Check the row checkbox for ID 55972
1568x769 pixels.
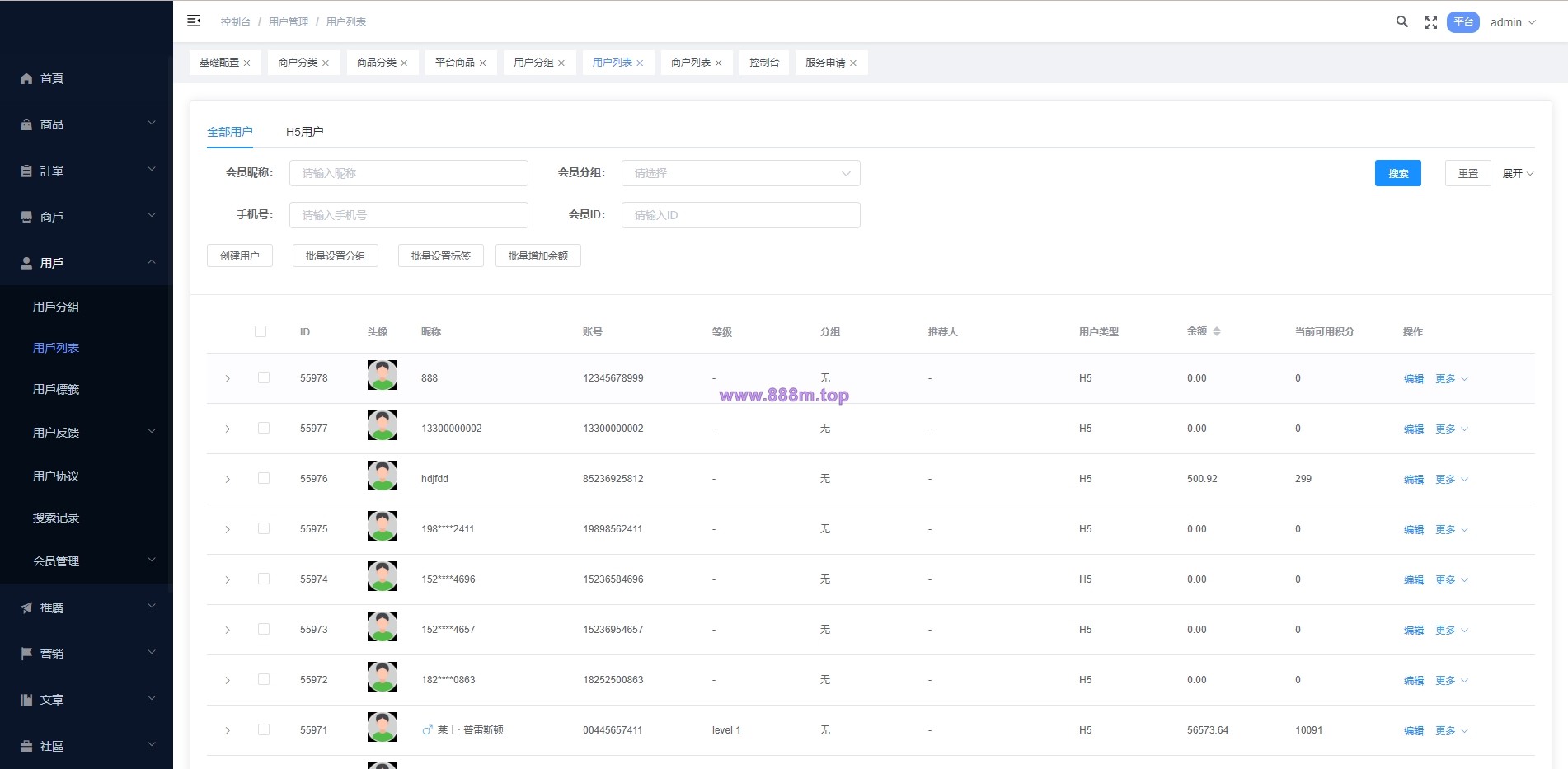click(x=264, y=679)
